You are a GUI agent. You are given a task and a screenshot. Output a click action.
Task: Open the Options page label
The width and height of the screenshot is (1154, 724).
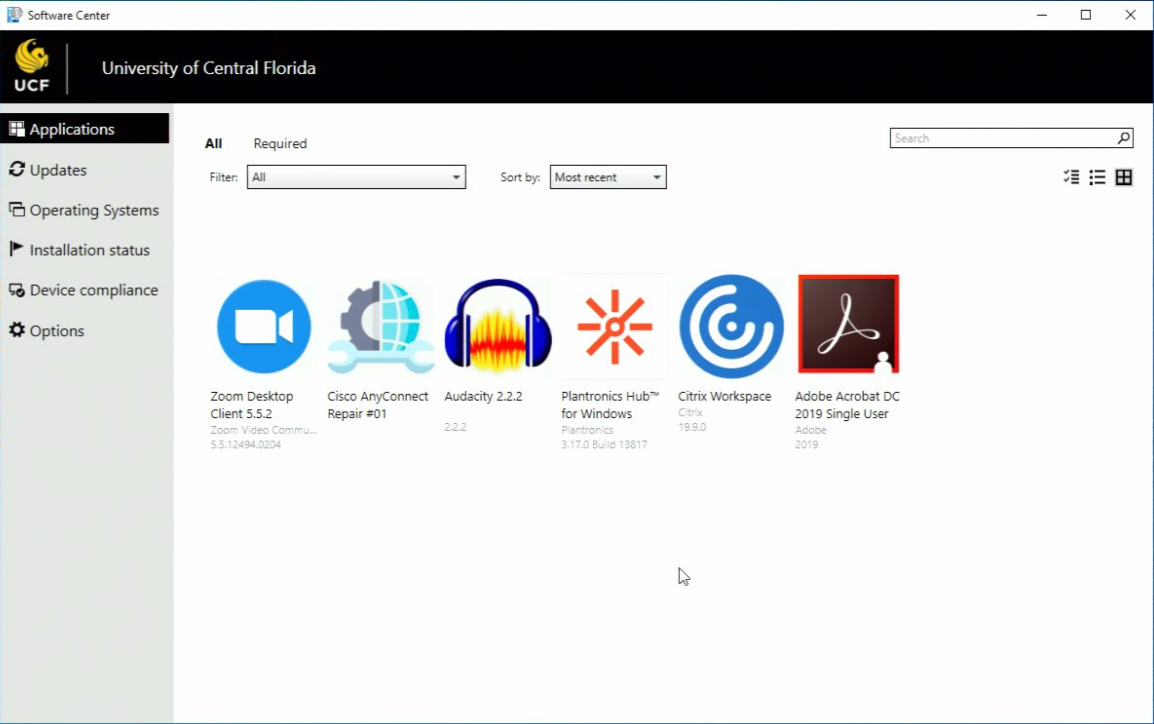pos(57,331)
